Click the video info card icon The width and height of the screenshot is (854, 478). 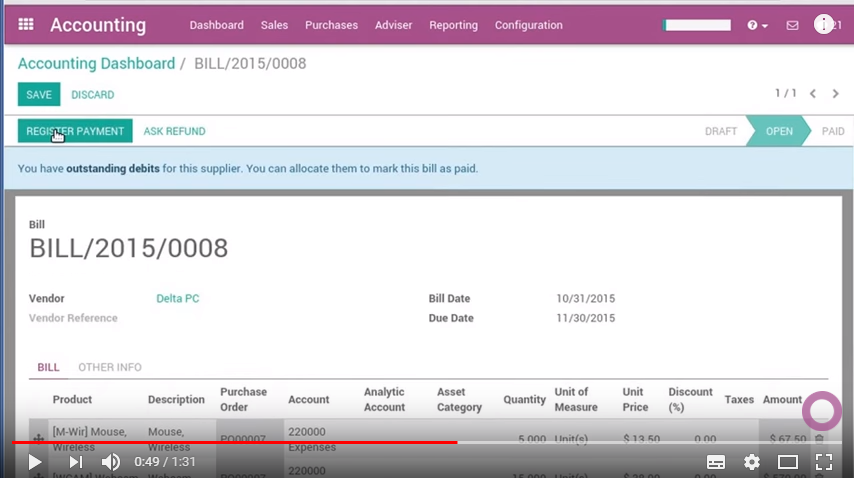(822, 25)
